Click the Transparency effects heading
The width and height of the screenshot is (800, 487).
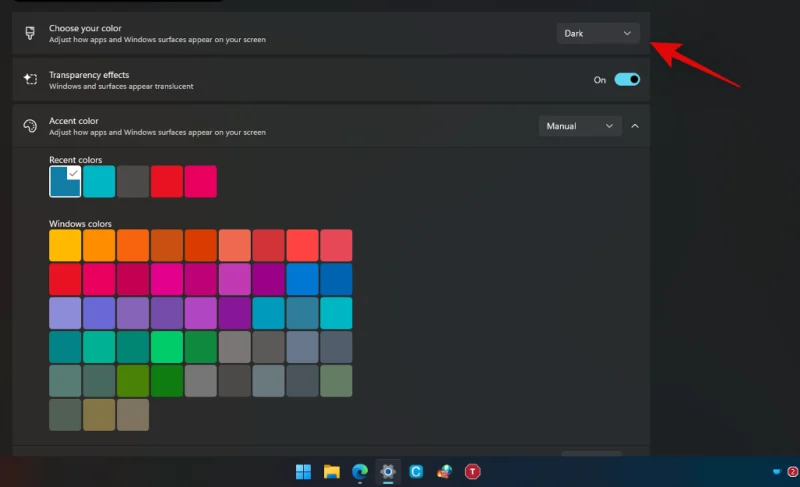click(89, 74)
